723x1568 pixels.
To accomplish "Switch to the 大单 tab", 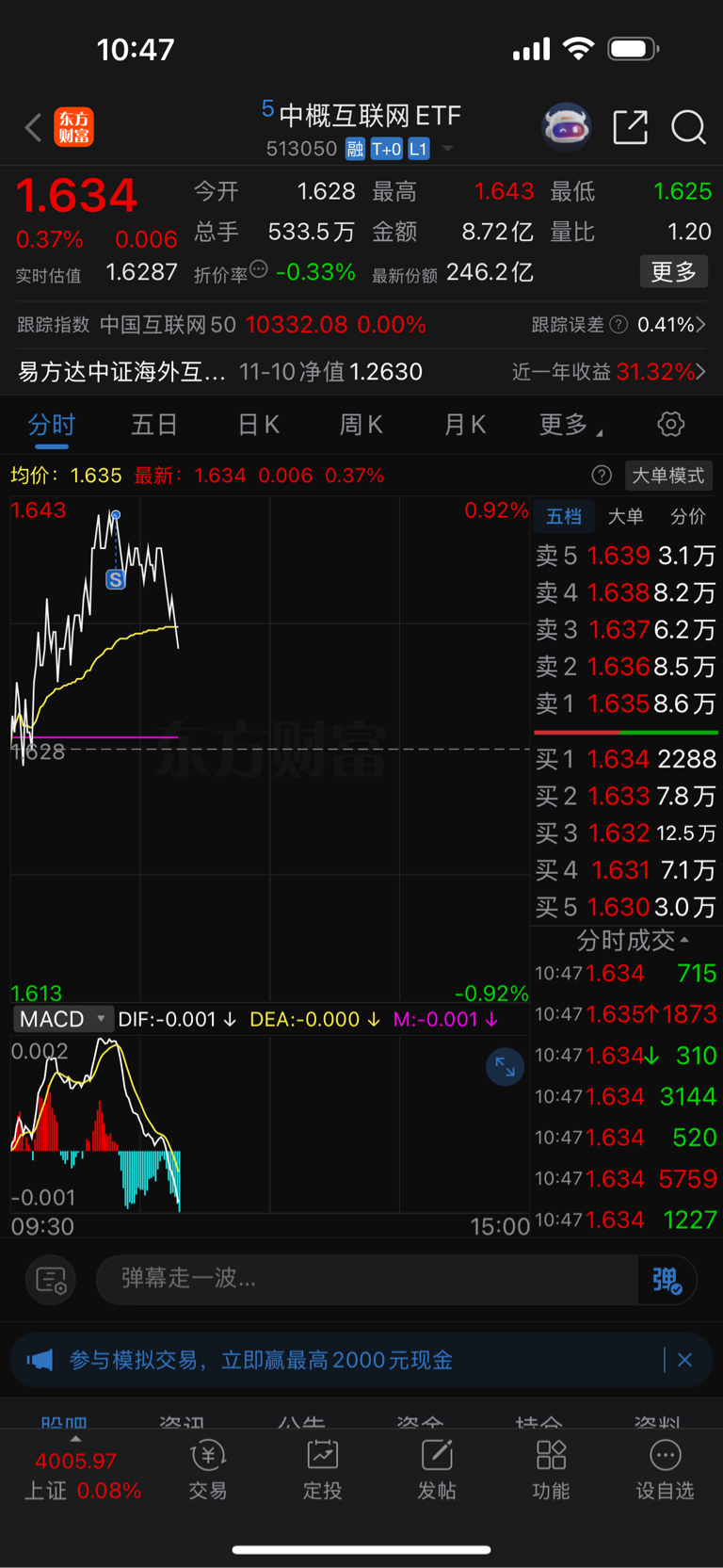I will [625, 516].
